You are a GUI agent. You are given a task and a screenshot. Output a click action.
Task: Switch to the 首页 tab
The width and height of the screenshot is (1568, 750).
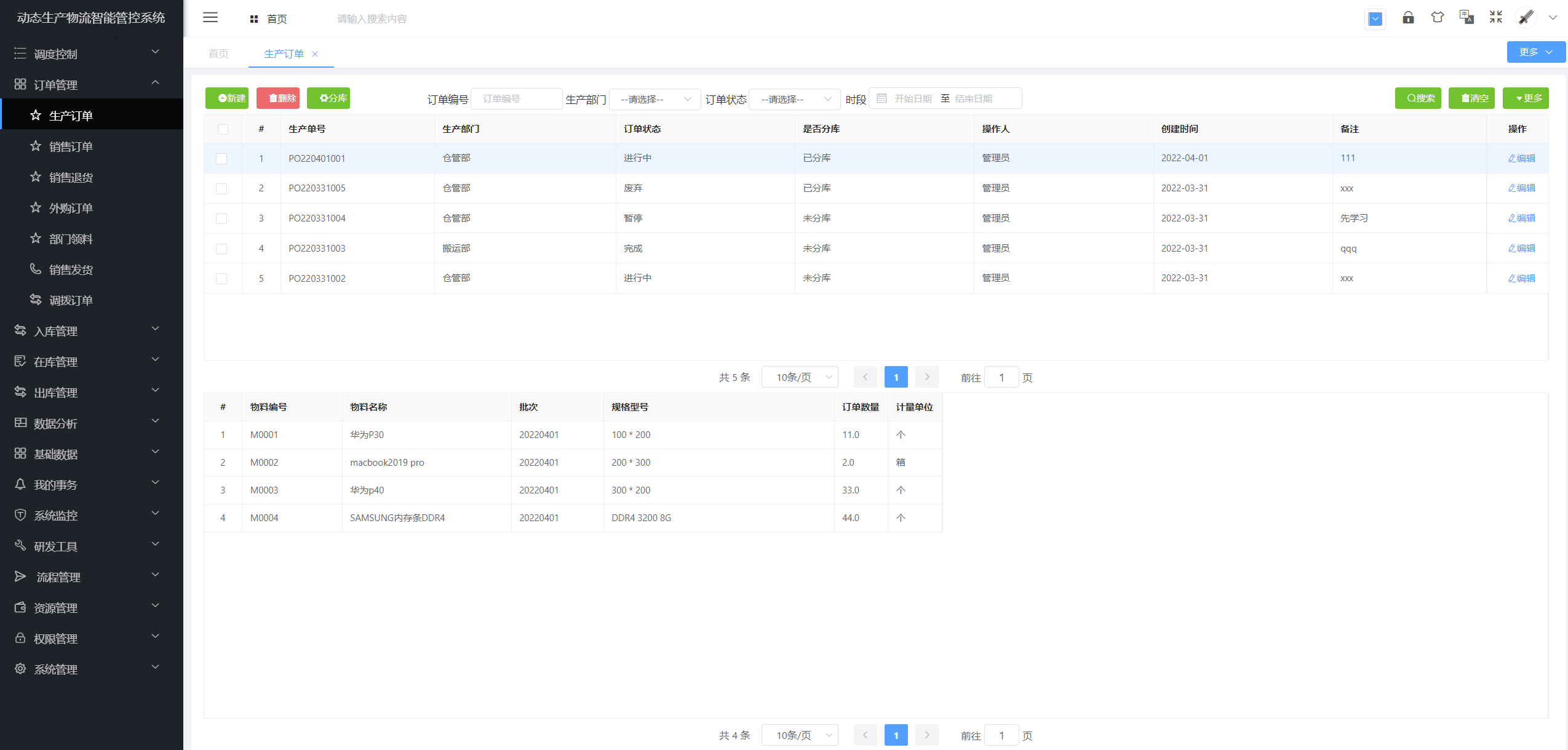pyautogui.click(x=218, y=54)
